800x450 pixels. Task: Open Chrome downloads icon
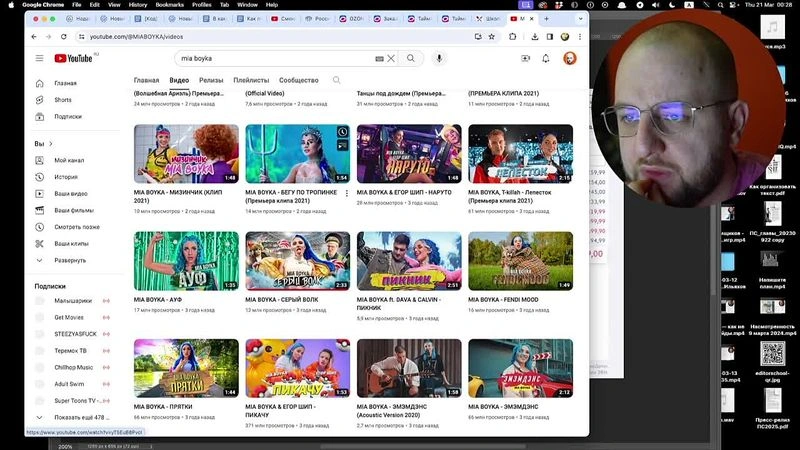tap(535, 37)
